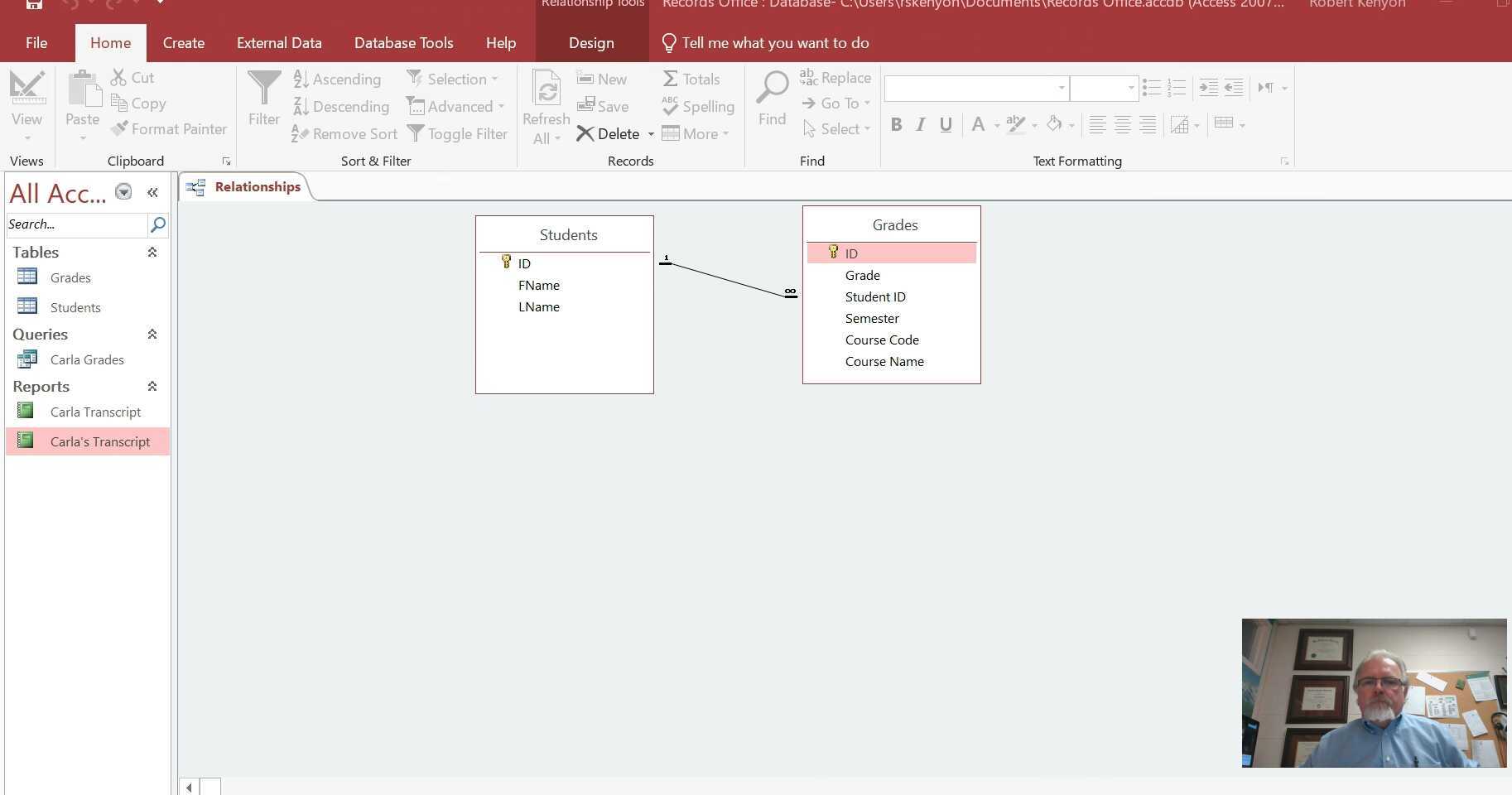
Task: Open the Carla Transcript report
Action: point(95,412)
